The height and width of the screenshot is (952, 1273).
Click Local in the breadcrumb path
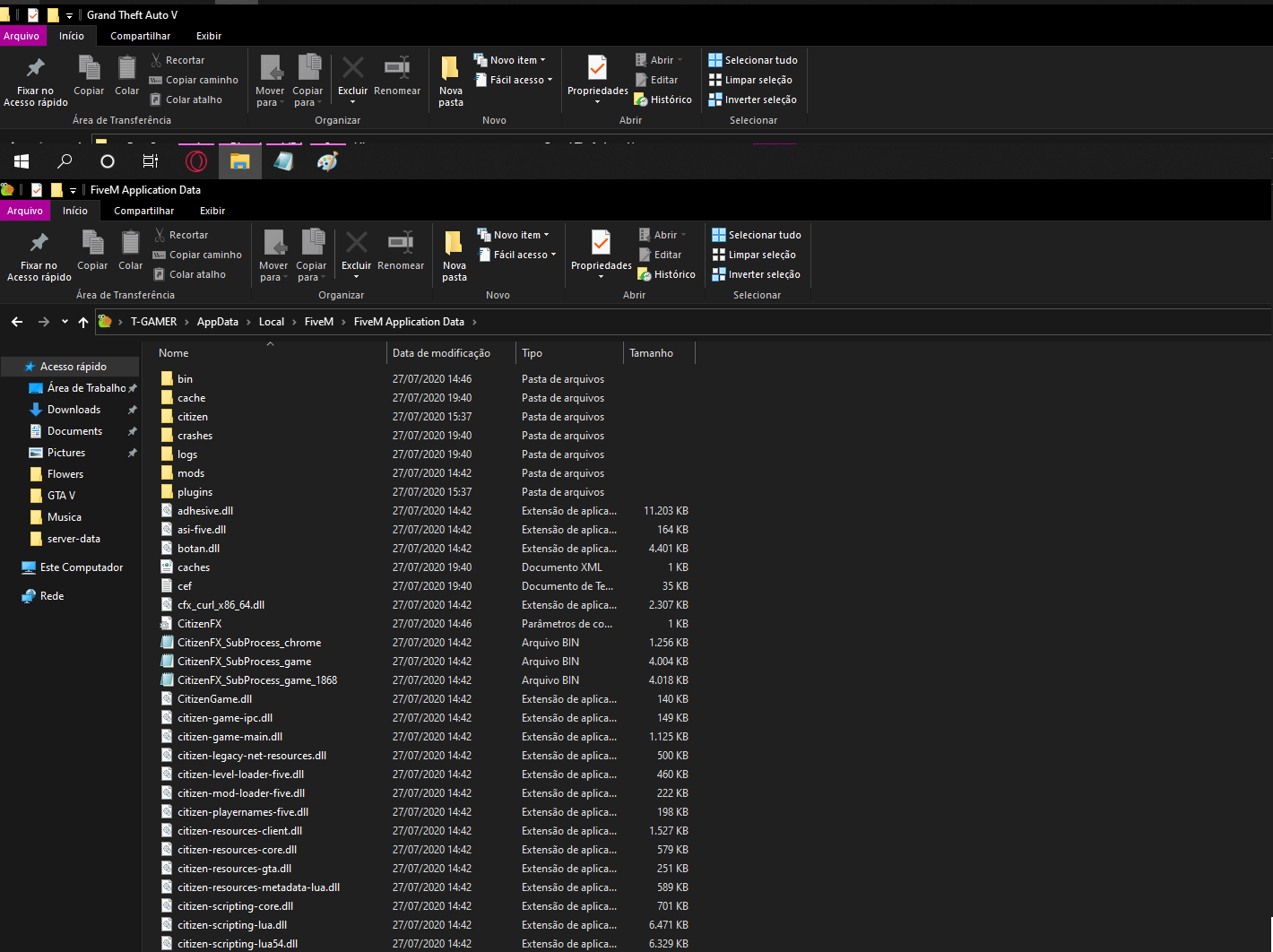pyautogui.click(x=272, y=322)
